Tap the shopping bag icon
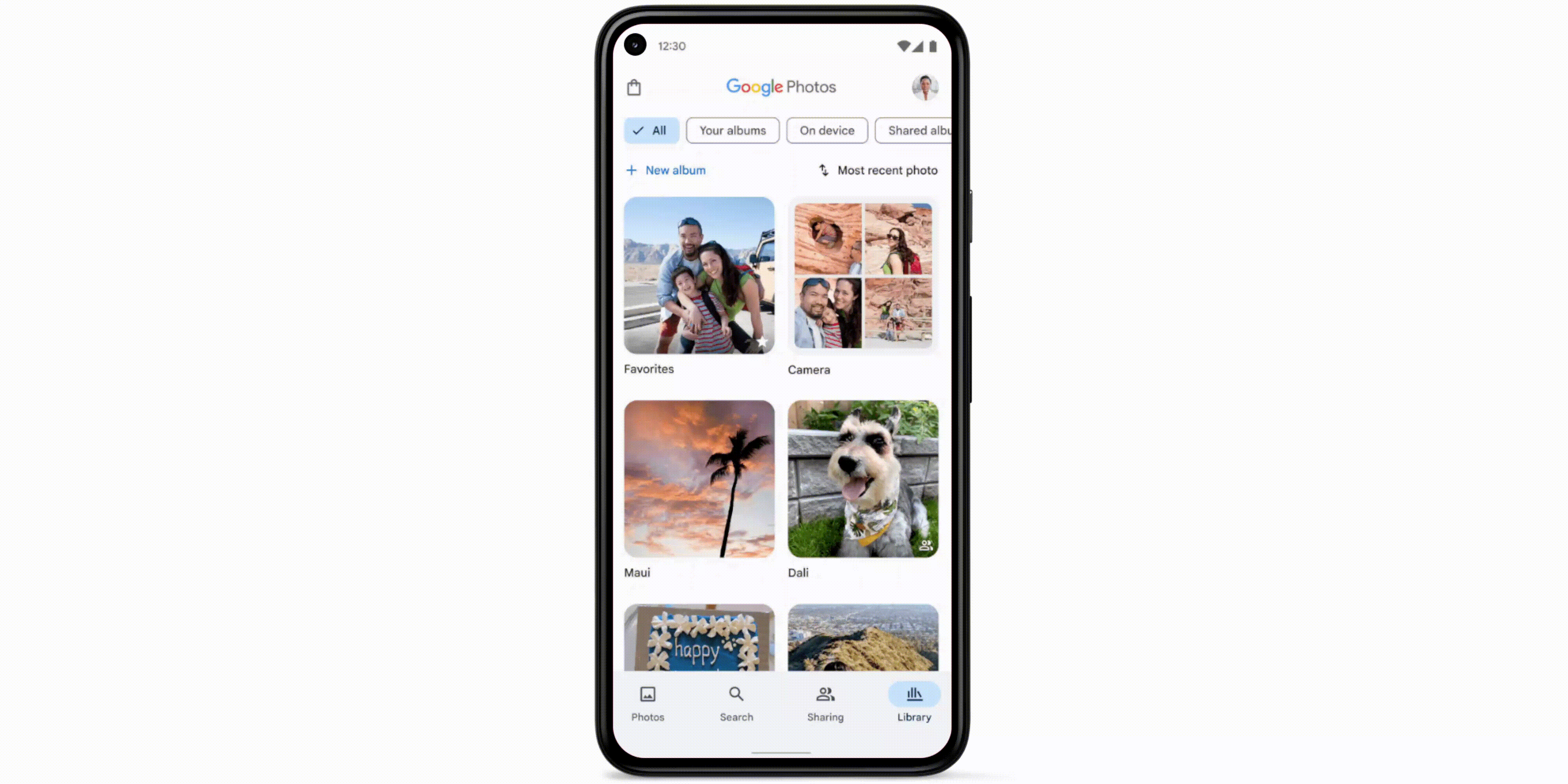The image size is (1568, 784). 633,87
